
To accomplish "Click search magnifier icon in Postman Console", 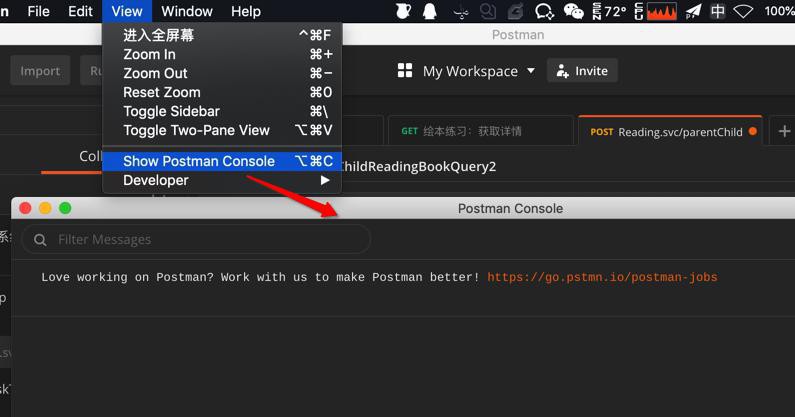I will [41, 239].
